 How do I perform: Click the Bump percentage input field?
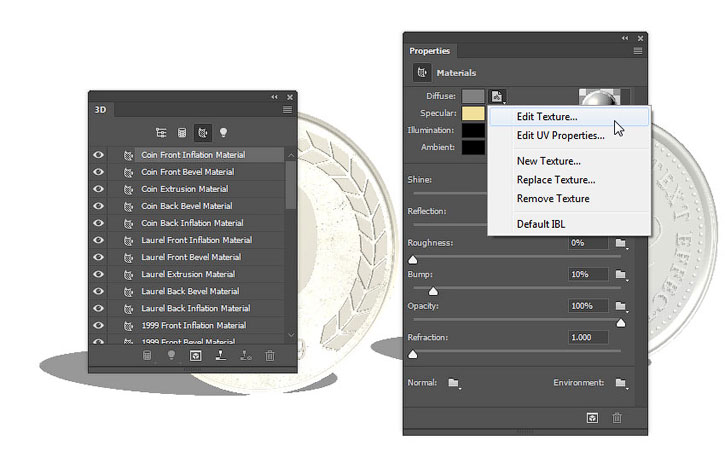tap(588, 274)
